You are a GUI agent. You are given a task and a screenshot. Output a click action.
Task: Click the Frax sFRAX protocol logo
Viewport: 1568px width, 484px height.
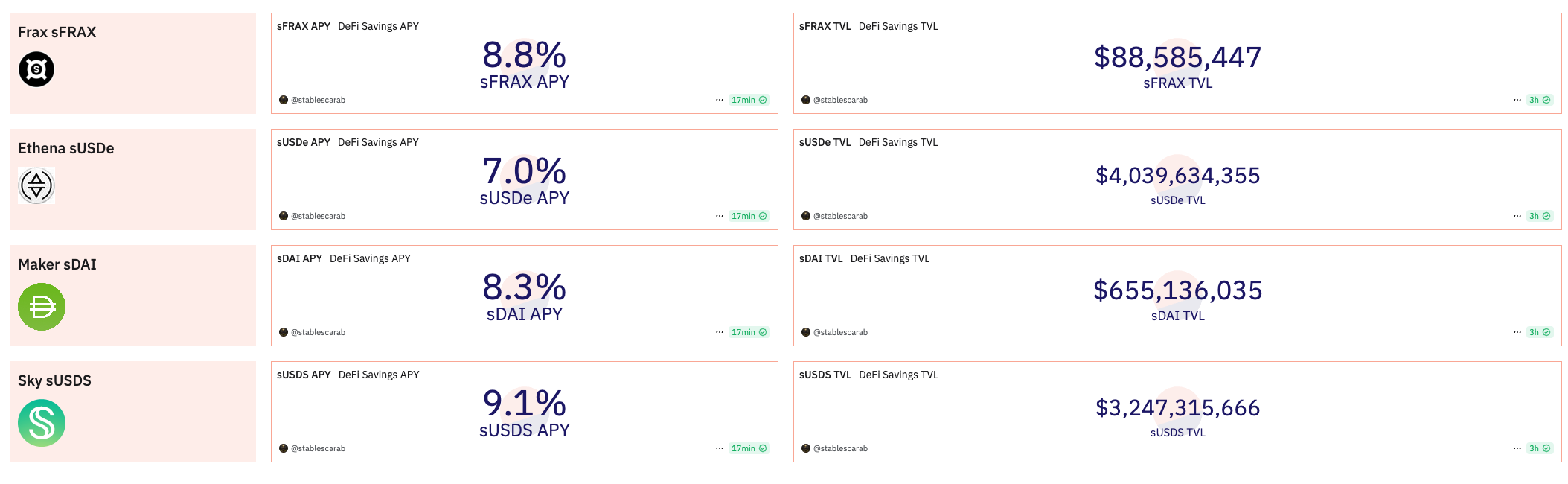[x=36, y=69]
